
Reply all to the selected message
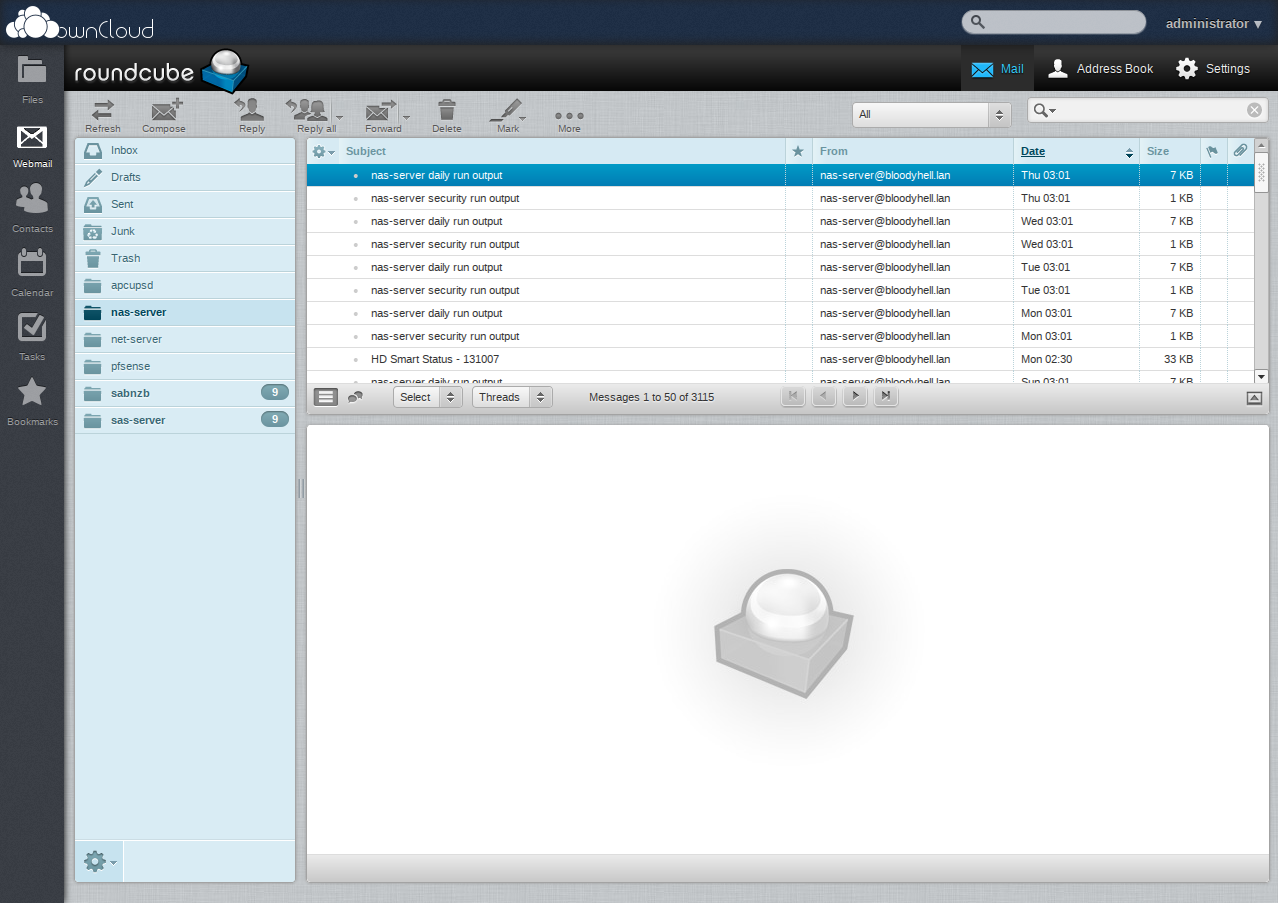coord(311,115)
